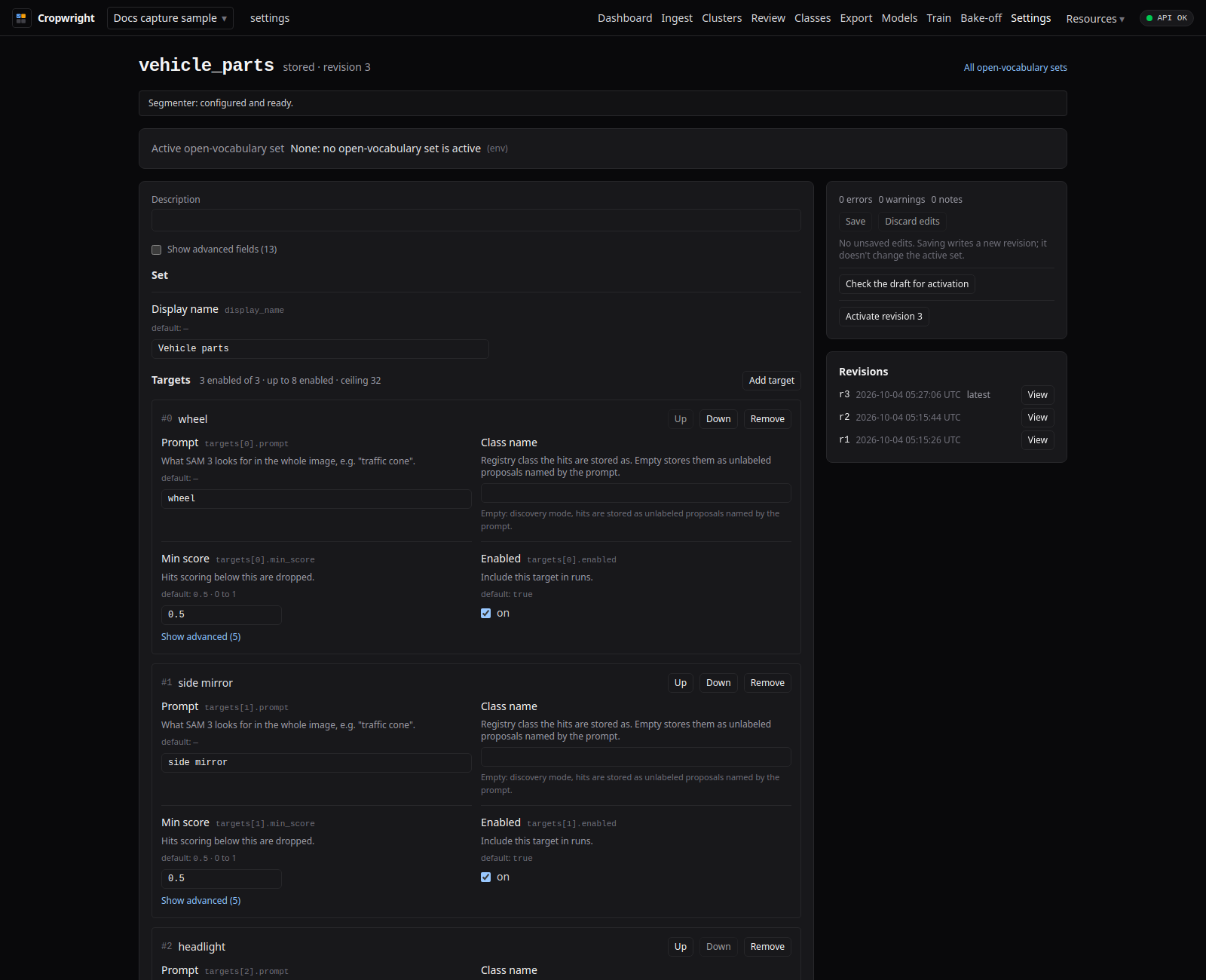Remove the side mirror target
Screen dimensions: 1206x980
[767, 683]
